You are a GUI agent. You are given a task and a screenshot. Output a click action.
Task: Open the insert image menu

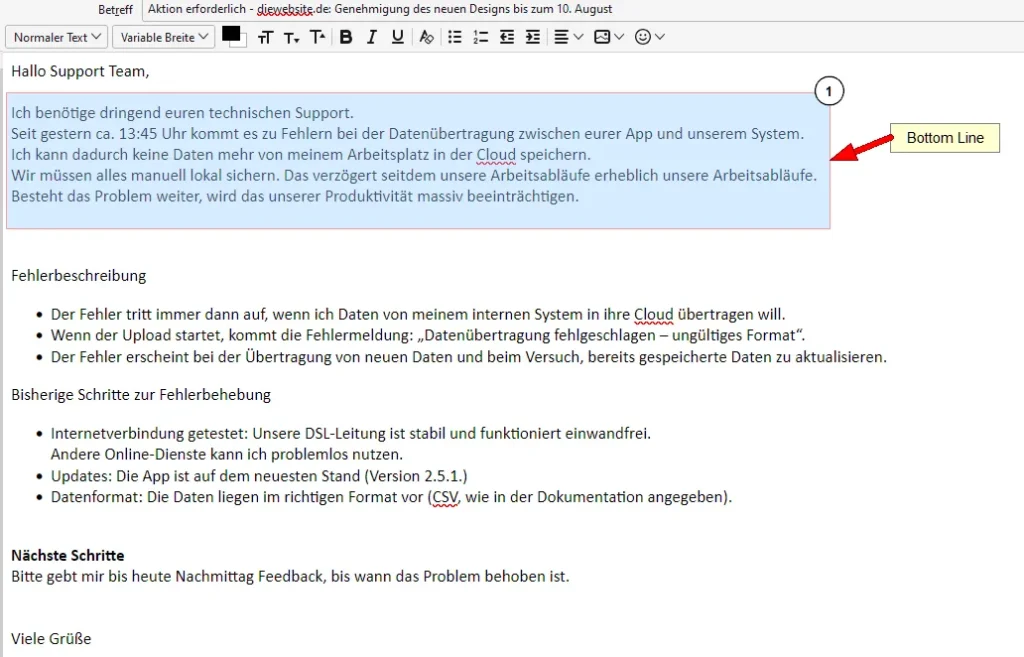pyautogui.click(x=604, y=37)
